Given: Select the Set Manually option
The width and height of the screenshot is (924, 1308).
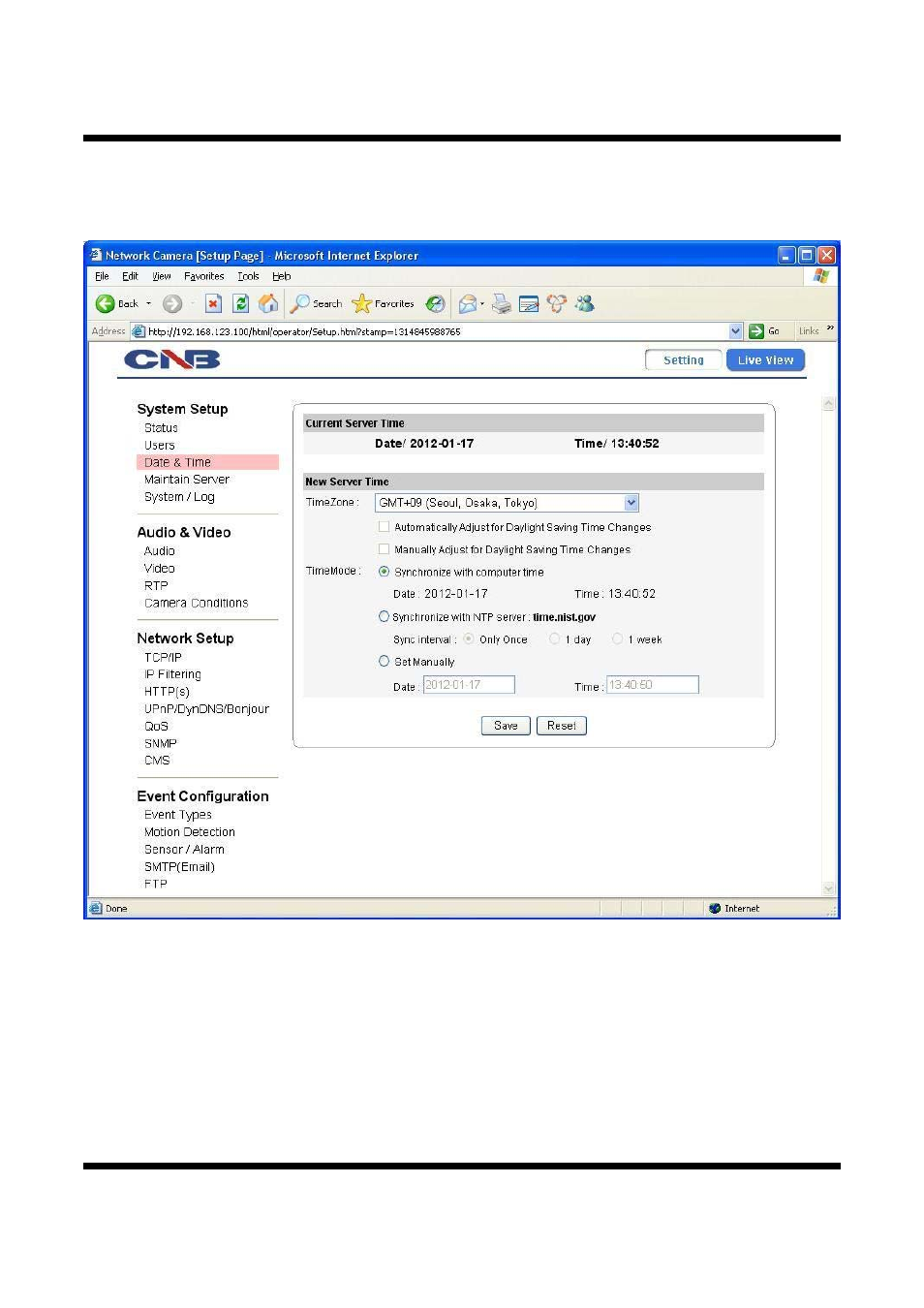Looking at the screenshot, I should coord(385,661).
